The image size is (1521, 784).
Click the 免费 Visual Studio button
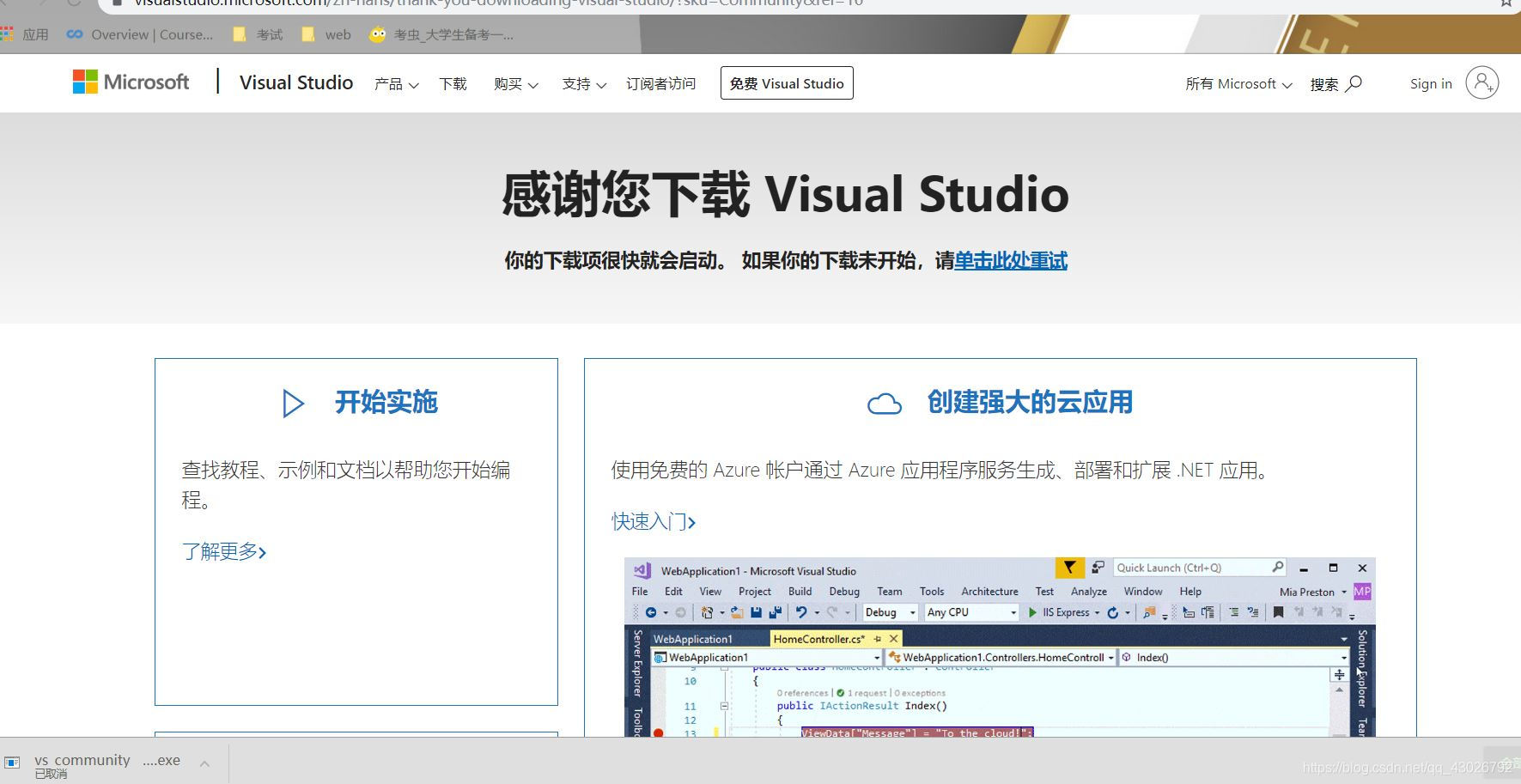pos(787,83)
